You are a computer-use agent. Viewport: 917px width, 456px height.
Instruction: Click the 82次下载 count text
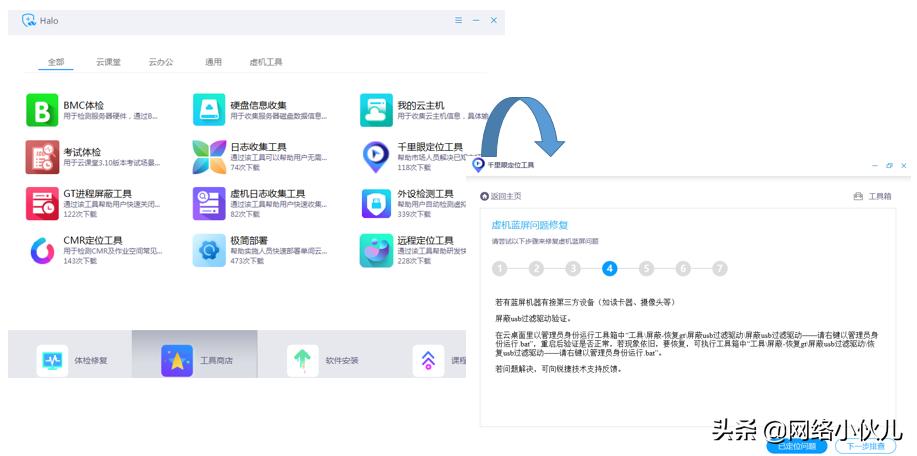tap(245, 214)
